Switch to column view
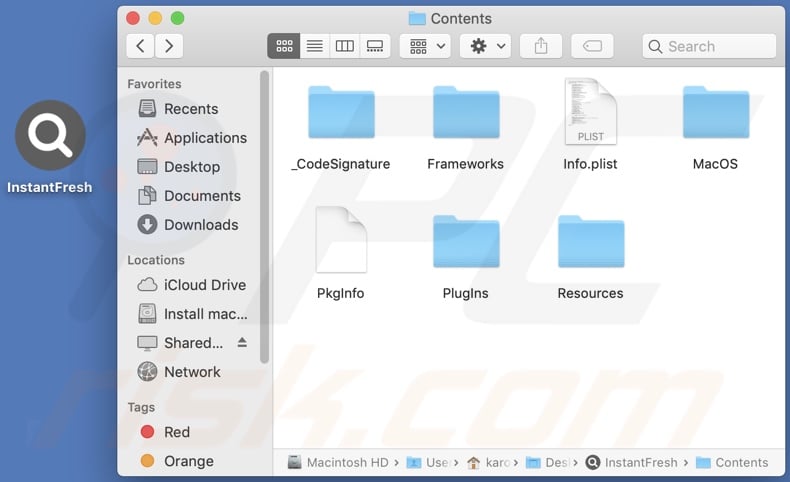 pyautogui.click(x=345, y=46)
